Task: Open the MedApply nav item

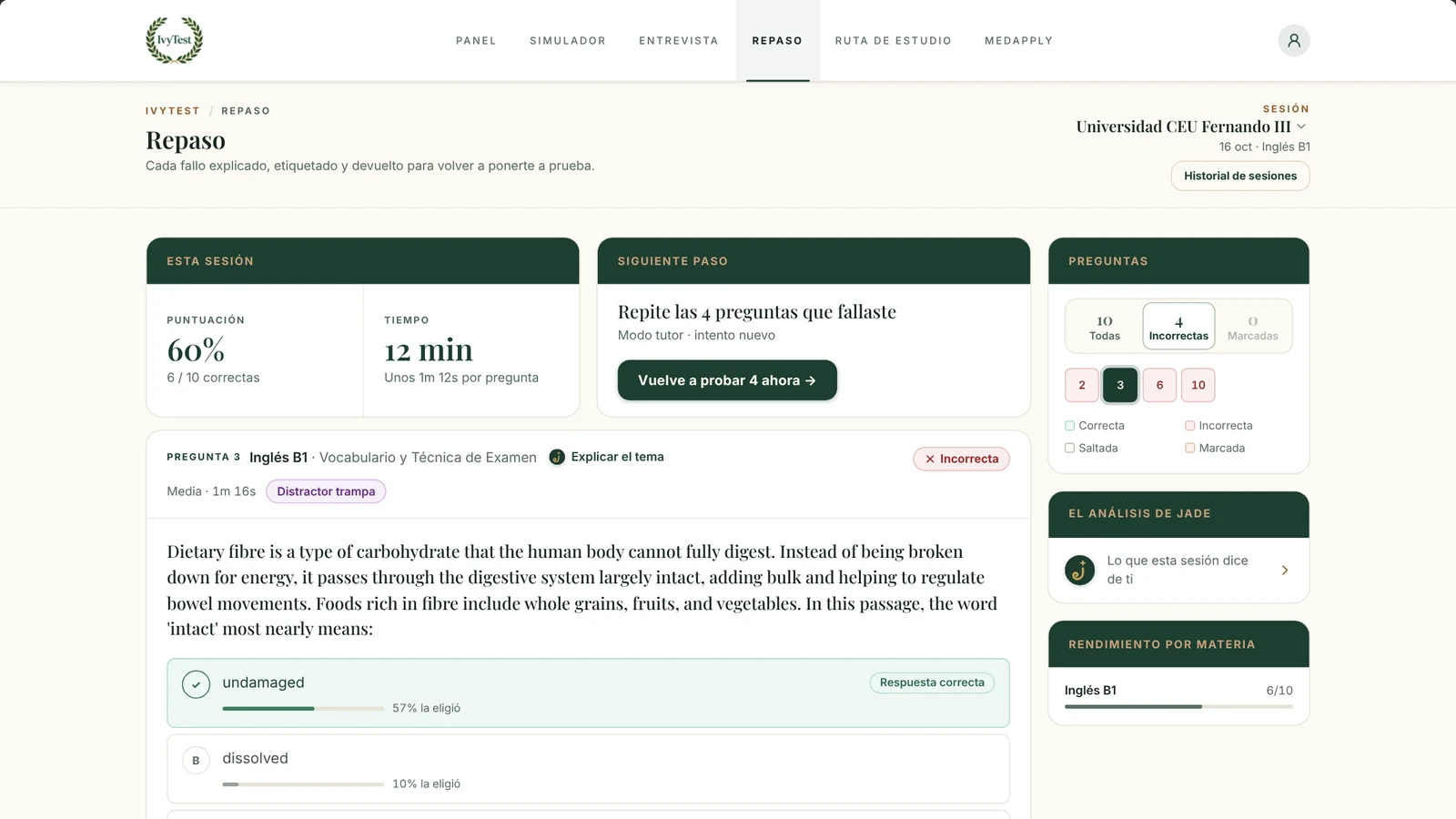Action: click(x=1018, y=41)
